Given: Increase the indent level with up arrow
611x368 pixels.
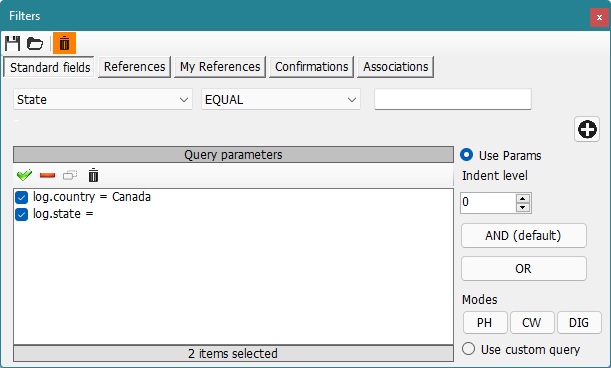Looking at the screenshot, I should (x=523, y=198).
